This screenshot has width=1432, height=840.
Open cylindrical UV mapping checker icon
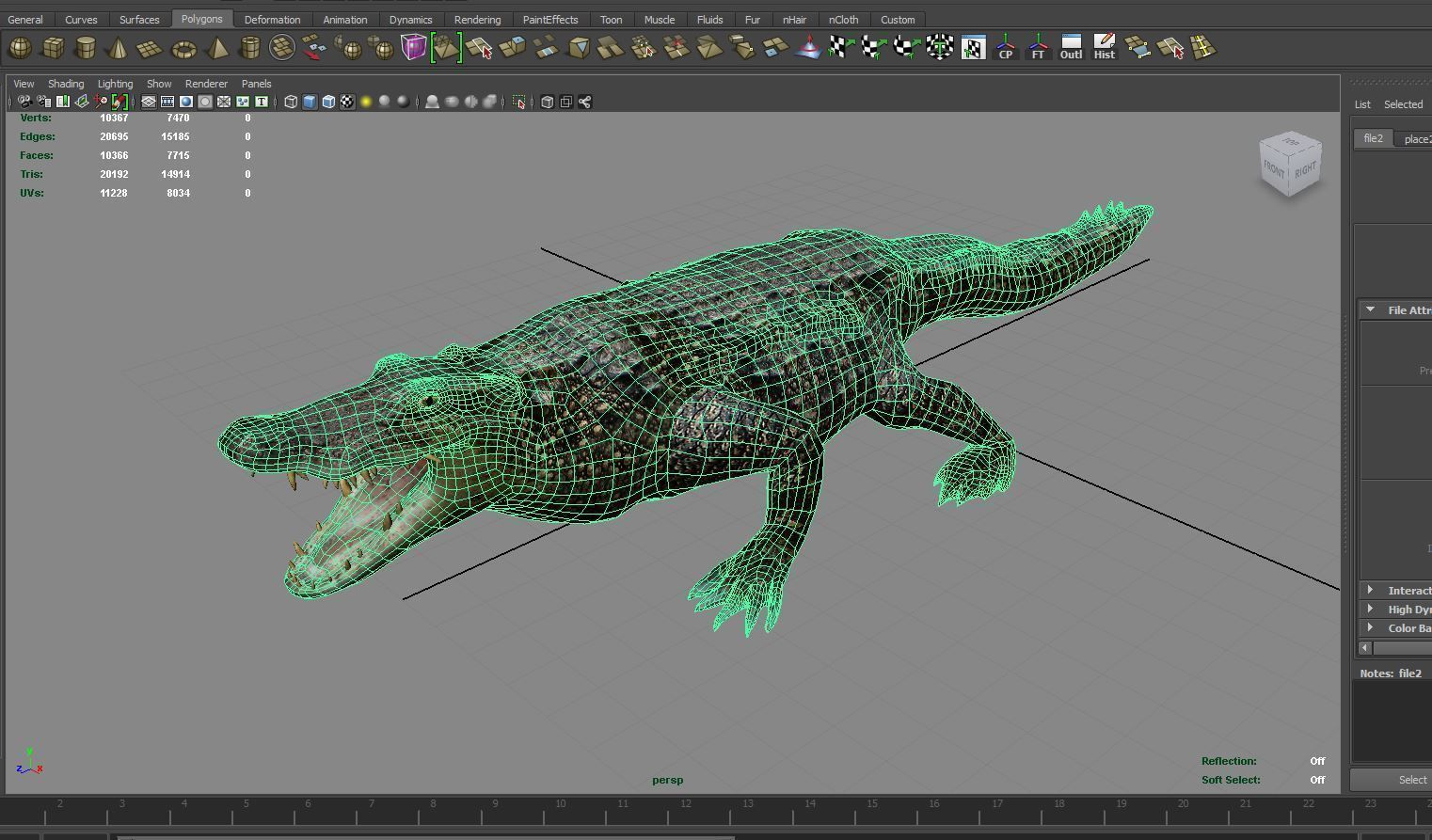873,47
